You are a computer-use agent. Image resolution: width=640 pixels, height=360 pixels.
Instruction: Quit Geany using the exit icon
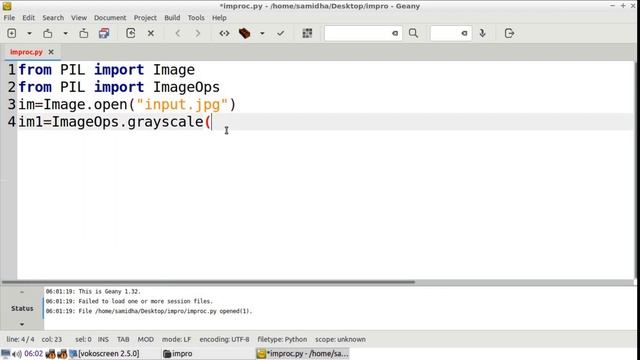pyautogui.click(x=509, y=33)
